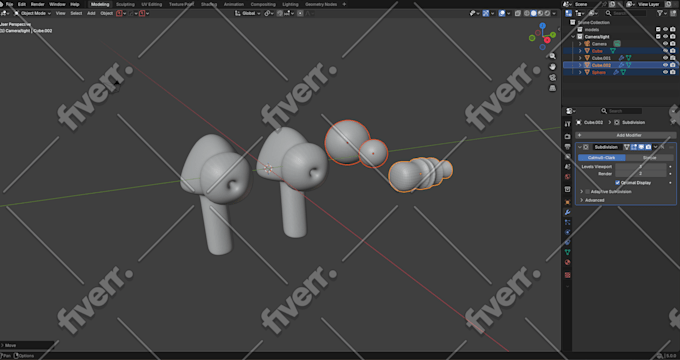This screenshot has width=680, height=360.
Task: Select solid viewport shading mode icon
Action: point(534,13)
